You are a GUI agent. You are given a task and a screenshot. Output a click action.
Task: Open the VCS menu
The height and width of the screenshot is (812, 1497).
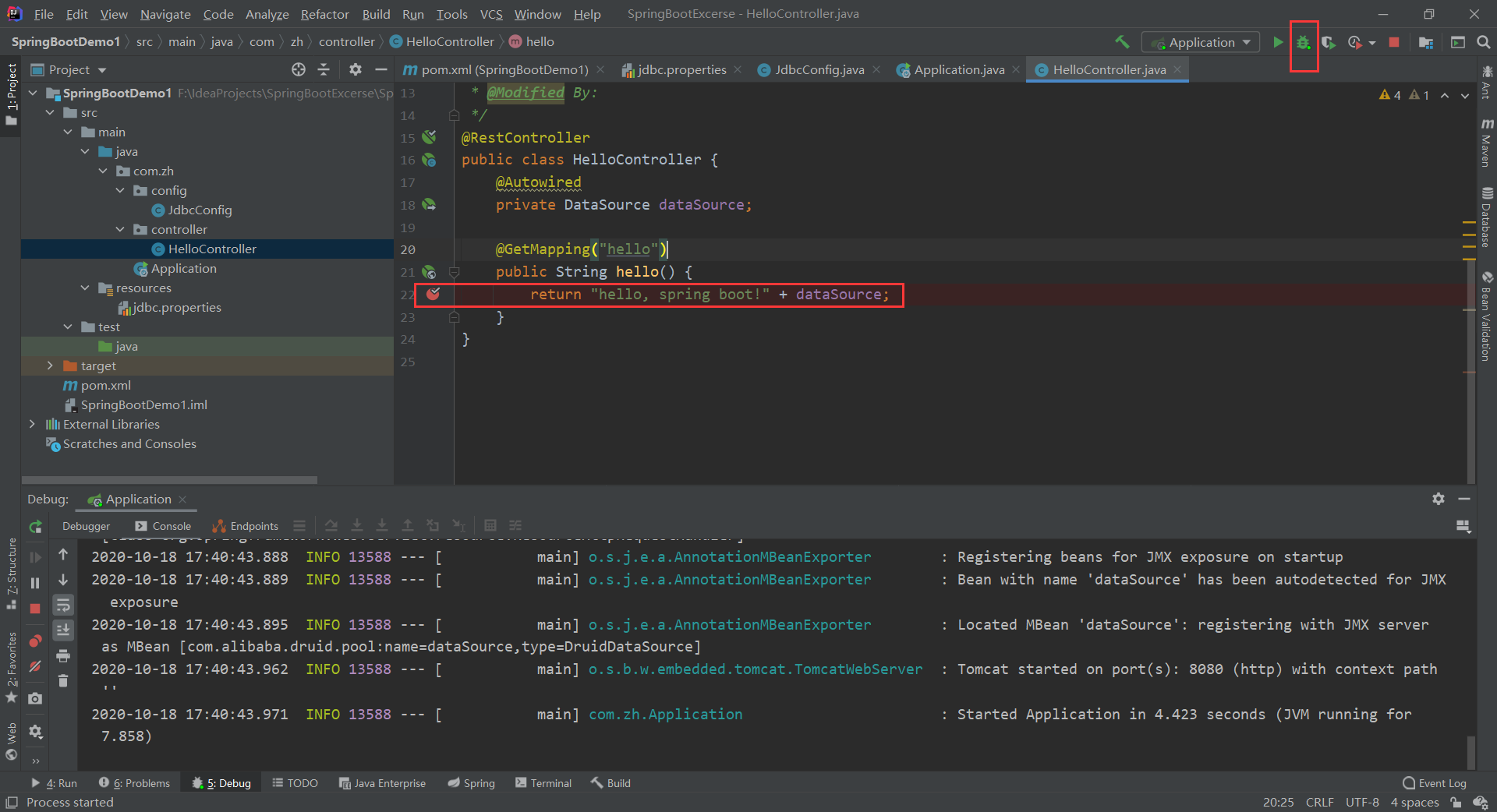491,14
